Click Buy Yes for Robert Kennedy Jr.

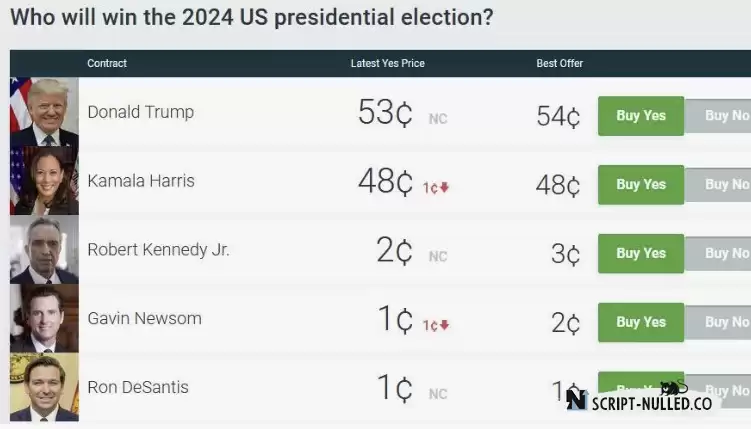[x=641, y=253]
